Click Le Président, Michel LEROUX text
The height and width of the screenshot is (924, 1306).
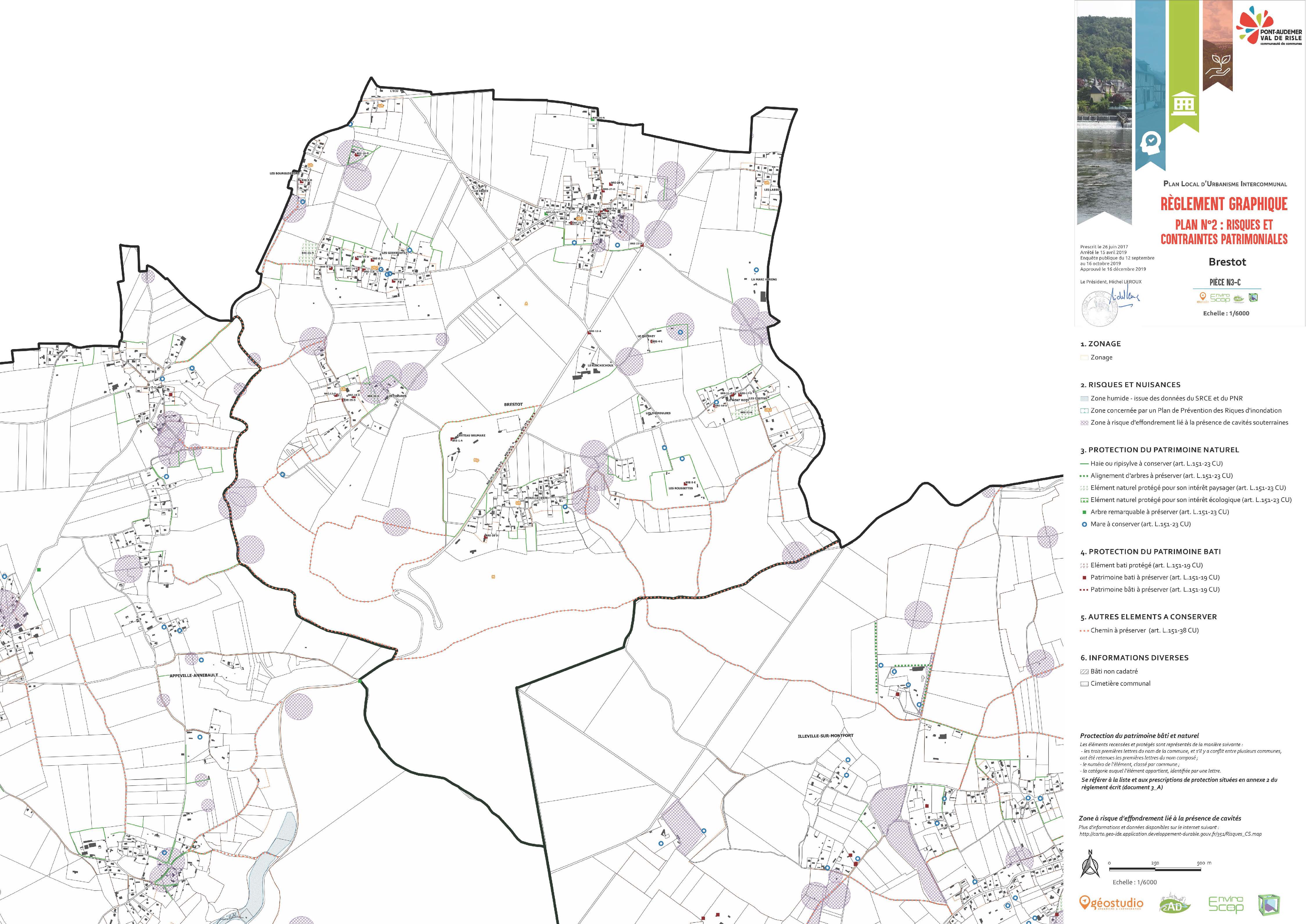[x=1110, y=282]
